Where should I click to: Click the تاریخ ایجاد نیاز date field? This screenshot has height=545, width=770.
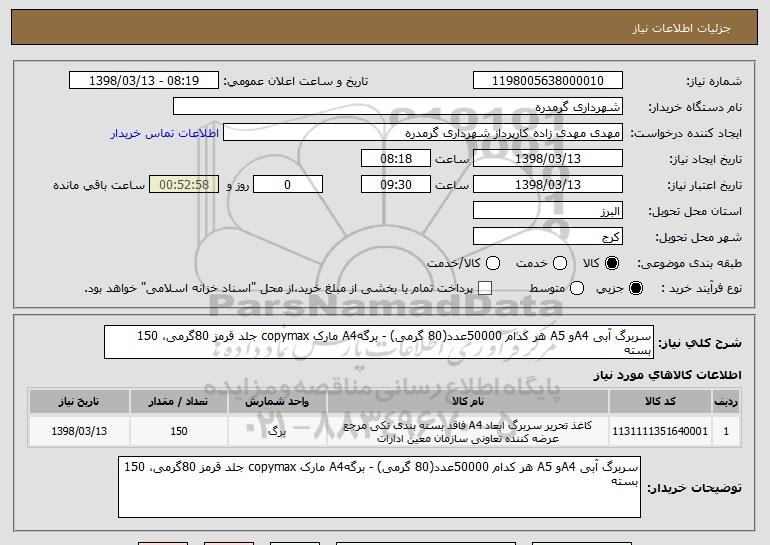548,159
